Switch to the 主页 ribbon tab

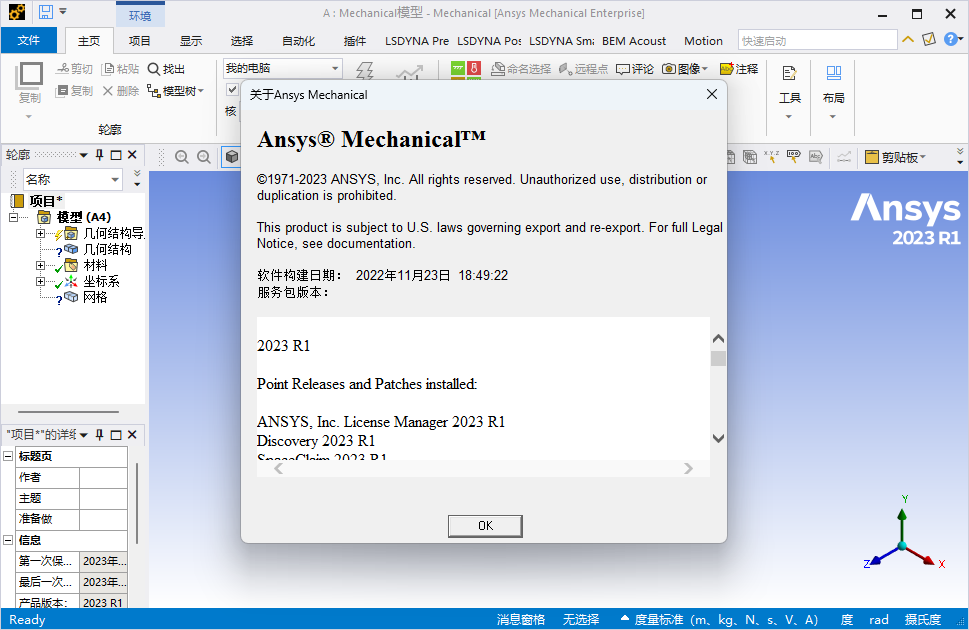89,41
